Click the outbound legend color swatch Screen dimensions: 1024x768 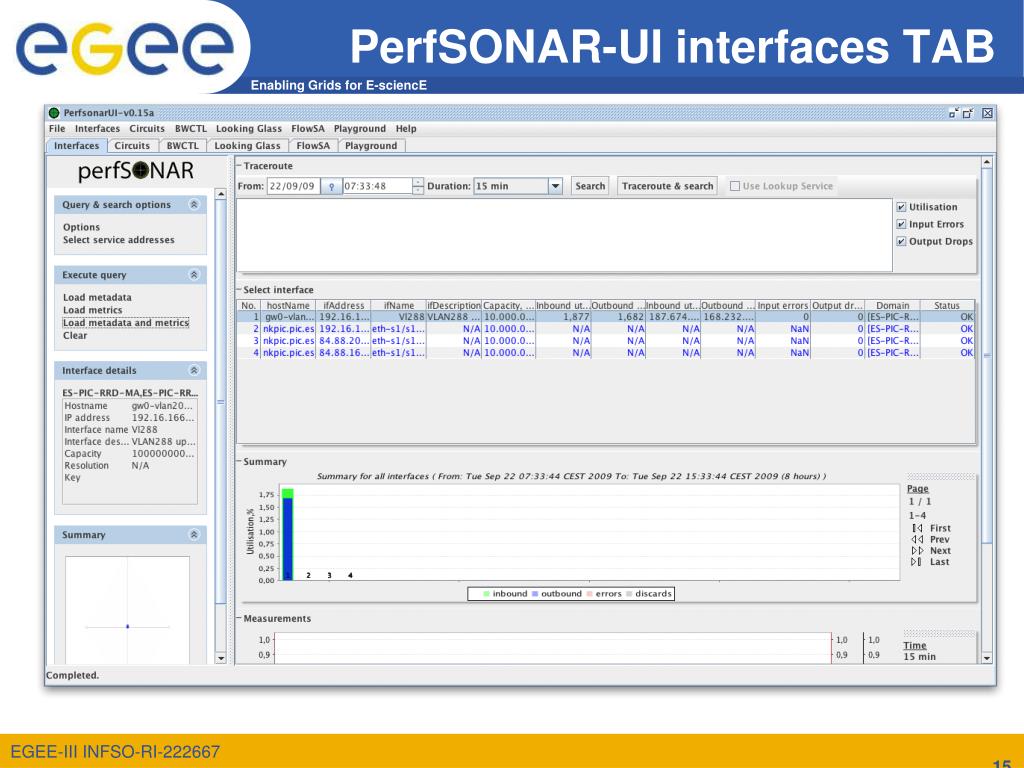[x=535, y=594]
